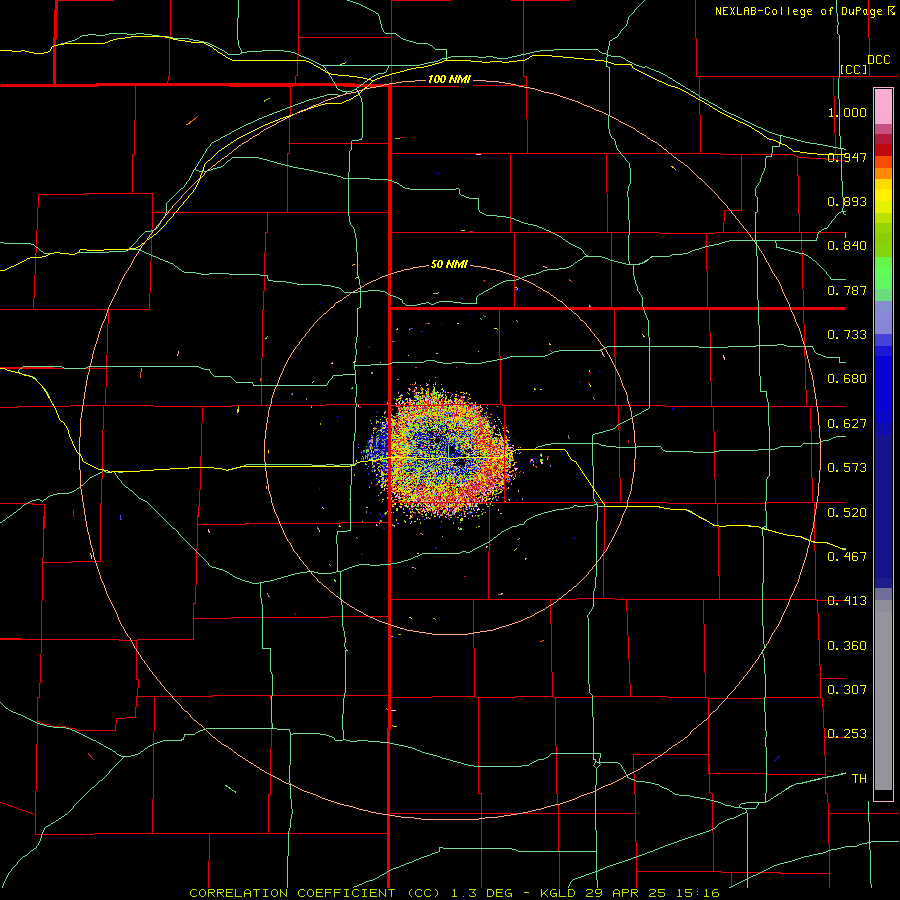Click the 0.893 scale value
Image resolution: width=900 pixels, height=900 pixels.
click(847, 201)
